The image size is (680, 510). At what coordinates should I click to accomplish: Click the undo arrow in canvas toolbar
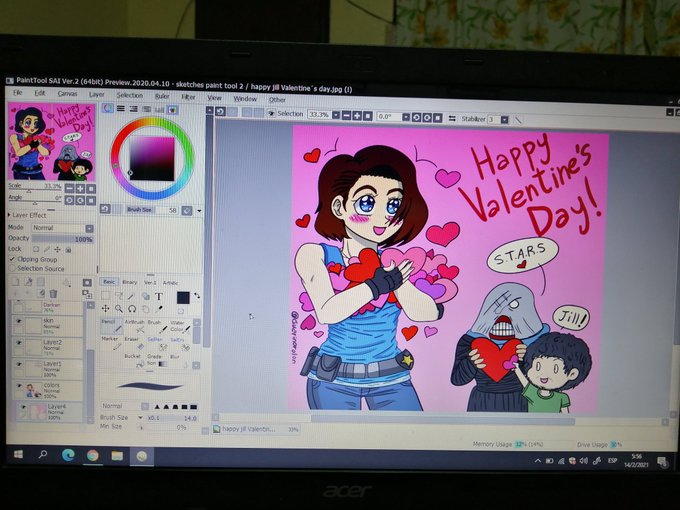point(220,111)
